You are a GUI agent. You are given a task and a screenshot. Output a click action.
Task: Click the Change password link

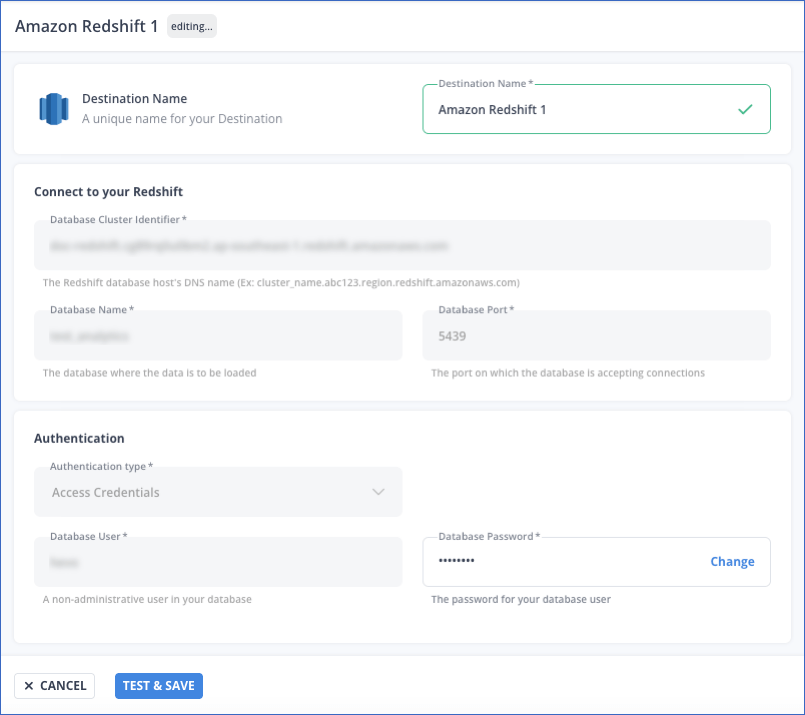[732, 562]
